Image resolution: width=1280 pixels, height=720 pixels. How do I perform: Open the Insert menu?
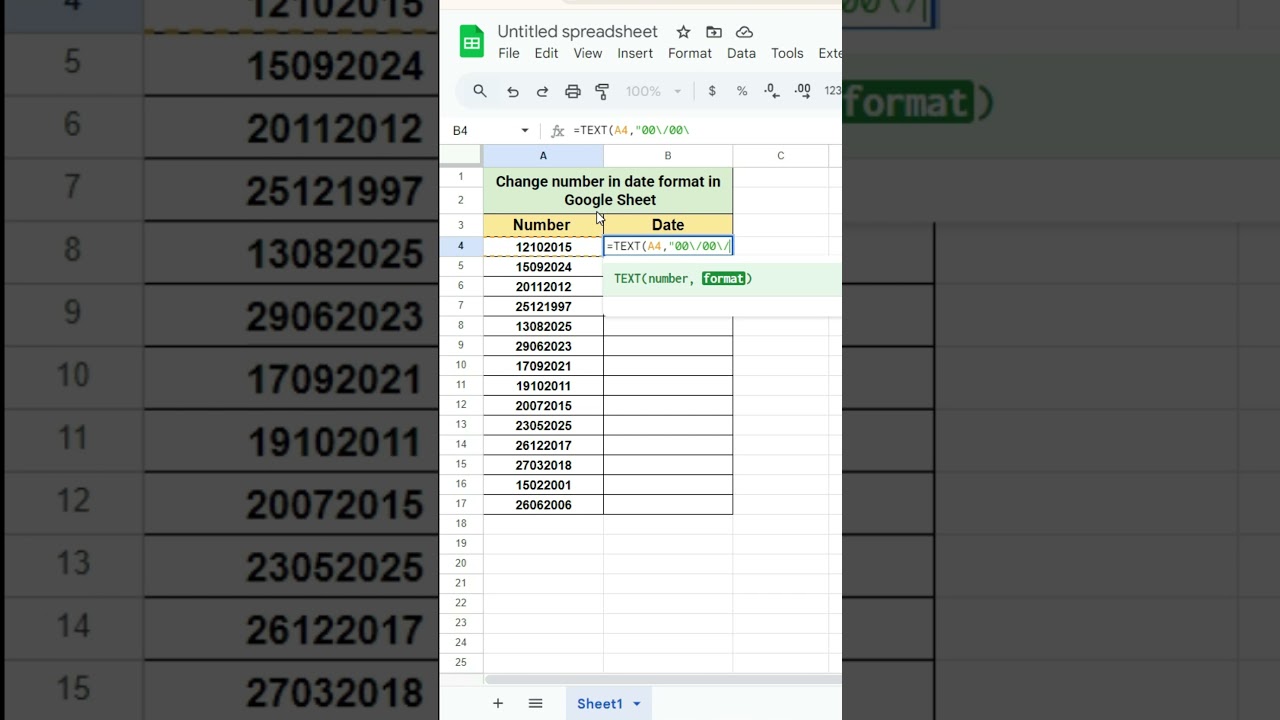point(635,53)
